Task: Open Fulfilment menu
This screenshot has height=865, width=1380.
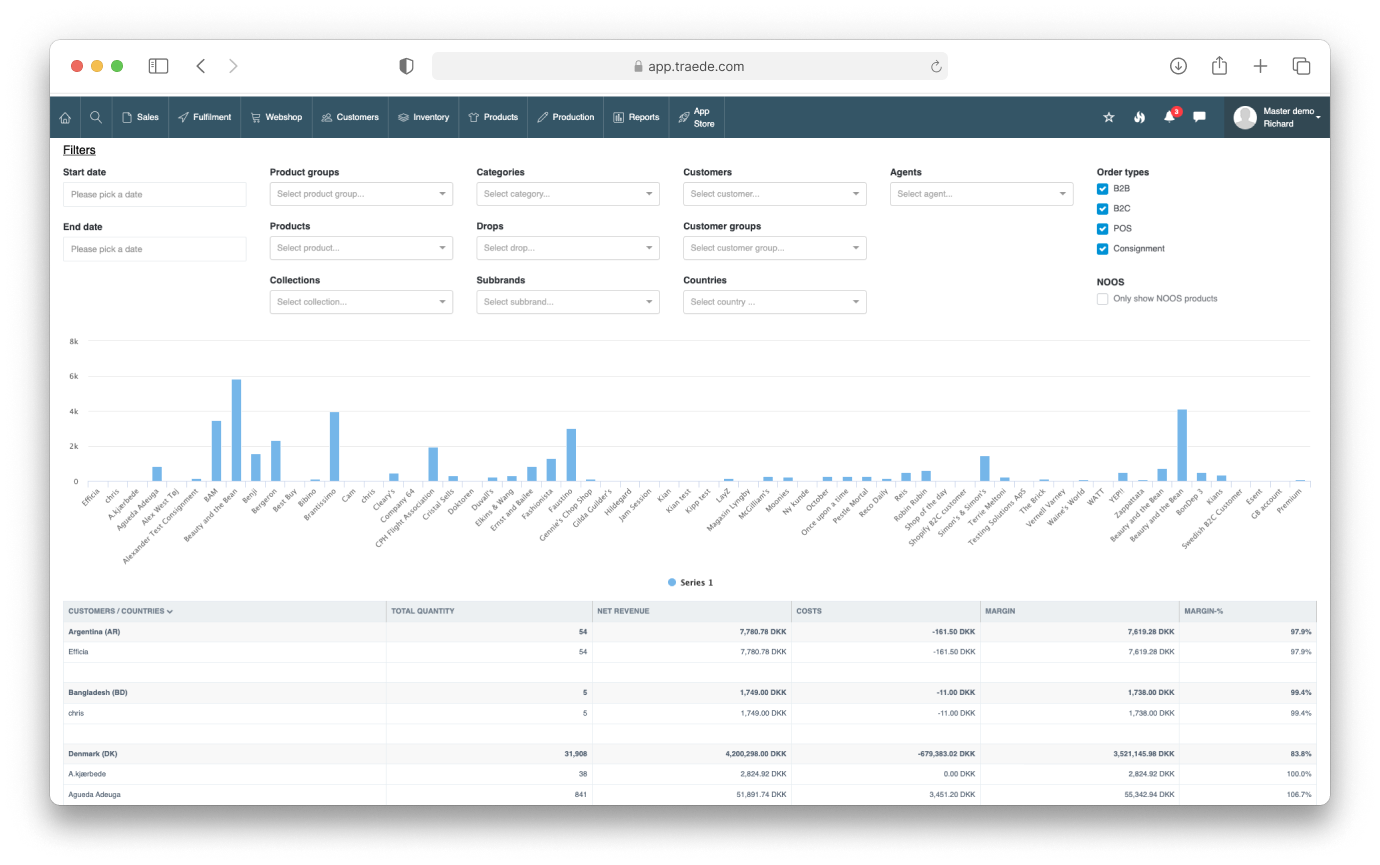Action: [x=205, y=117]
